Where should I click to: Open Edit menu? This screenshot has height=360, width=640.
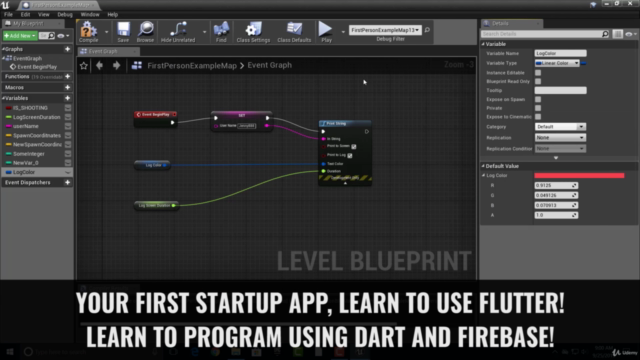tap(25, 14)
